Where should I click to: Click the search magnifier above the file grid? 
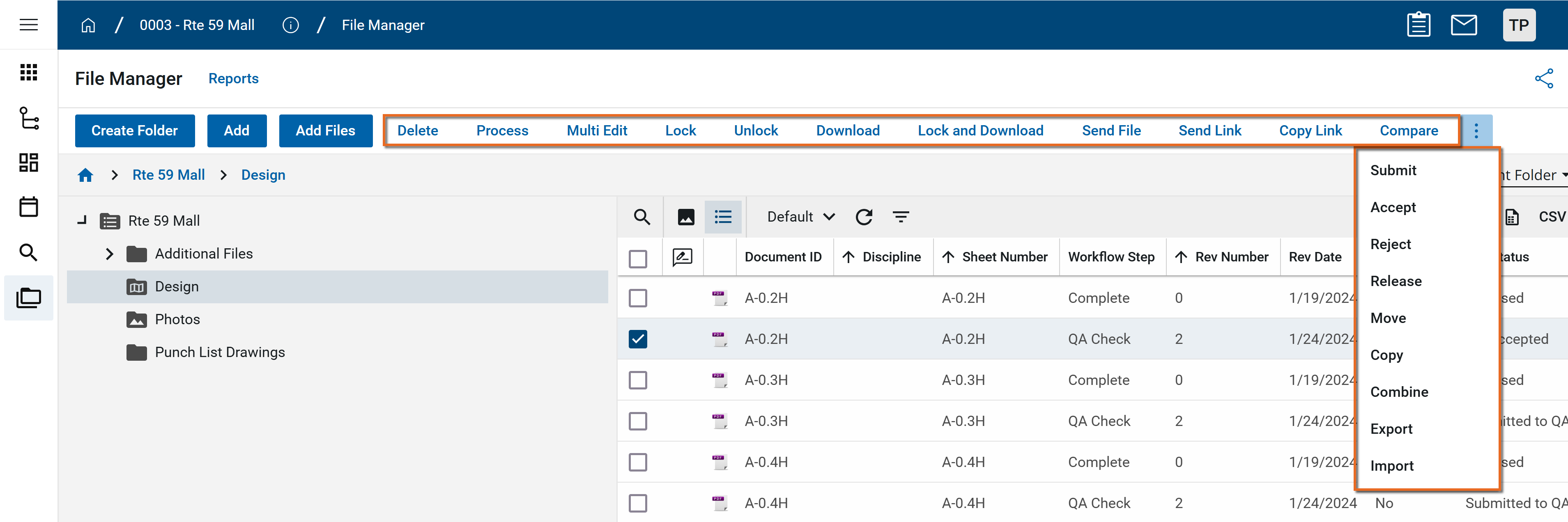point(641,217)
